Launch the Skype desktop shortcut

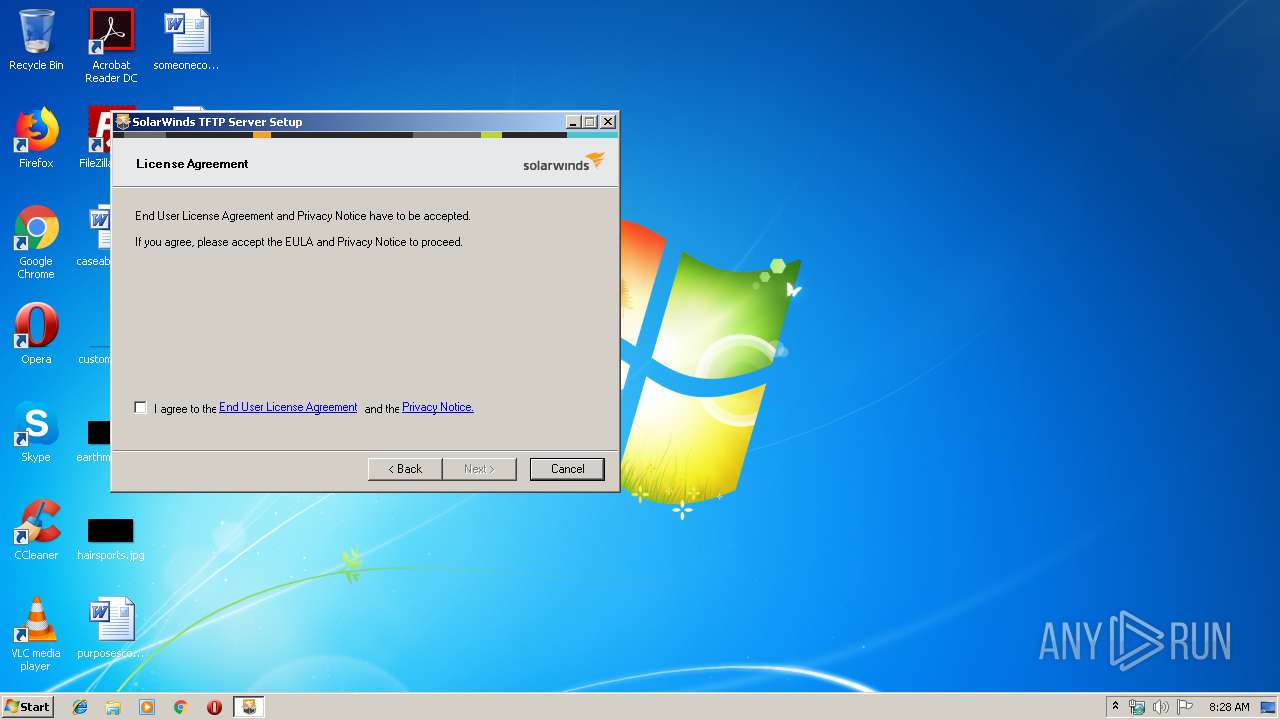36,432
